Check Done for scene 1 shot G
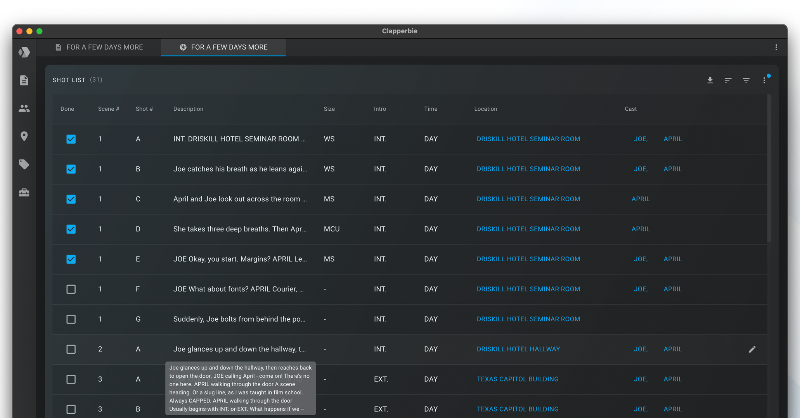Viewport: 800px width, 418px height. click(71, 319)
